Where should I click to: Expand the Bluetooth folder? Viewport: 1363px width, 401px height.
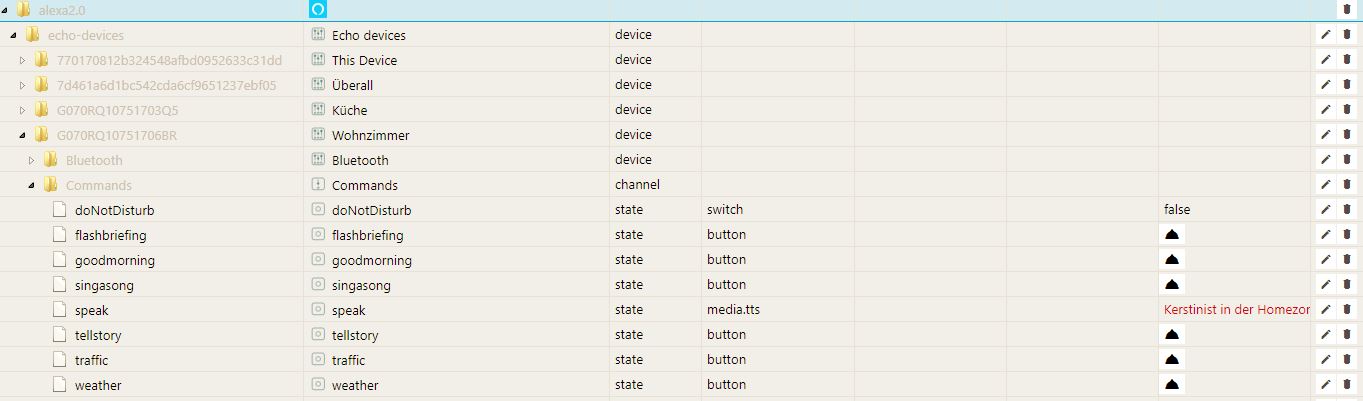point(32,160)
